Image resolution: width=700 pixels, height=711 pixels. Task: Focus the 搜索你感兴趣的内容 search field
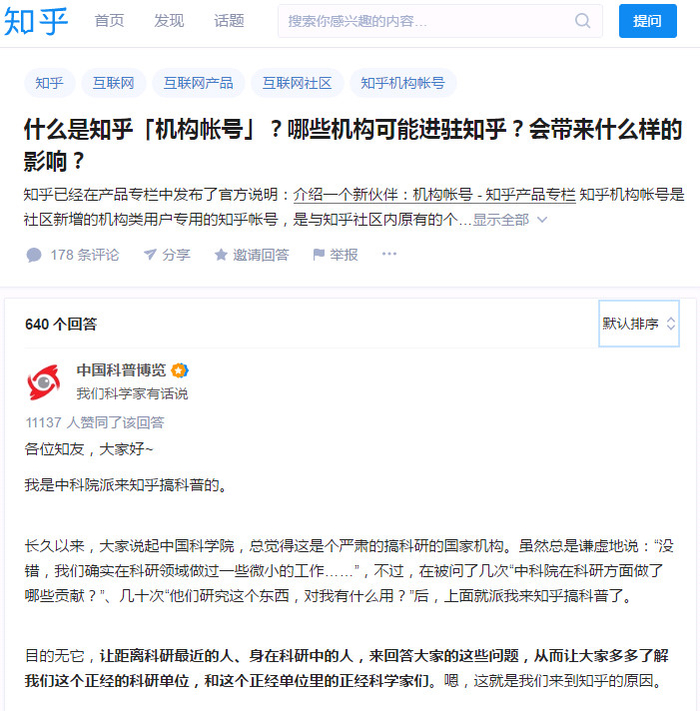click(428, 21)
